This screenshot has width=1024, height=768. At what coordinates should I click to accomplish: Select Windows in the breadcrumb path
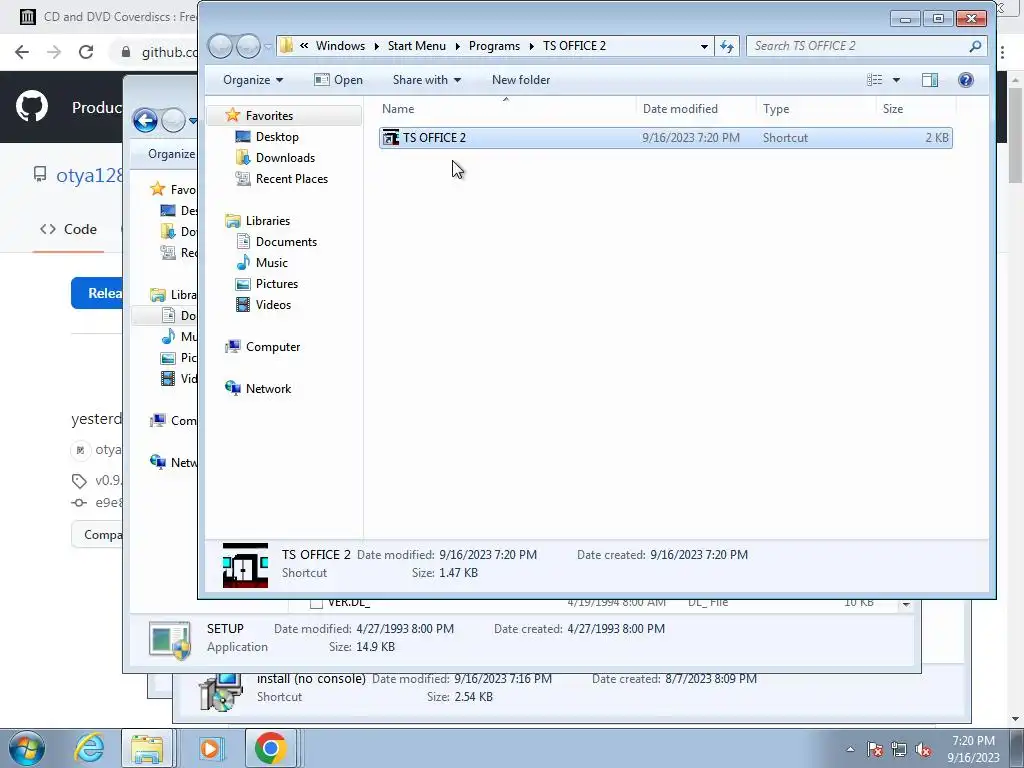pos(340,46)
